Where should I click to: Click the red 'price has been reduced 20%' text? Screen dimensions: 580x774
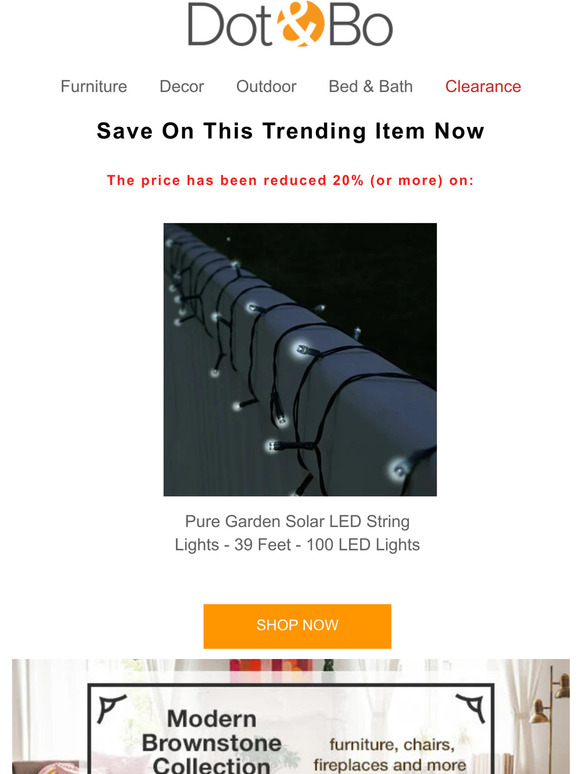click(x=290, y=180)
